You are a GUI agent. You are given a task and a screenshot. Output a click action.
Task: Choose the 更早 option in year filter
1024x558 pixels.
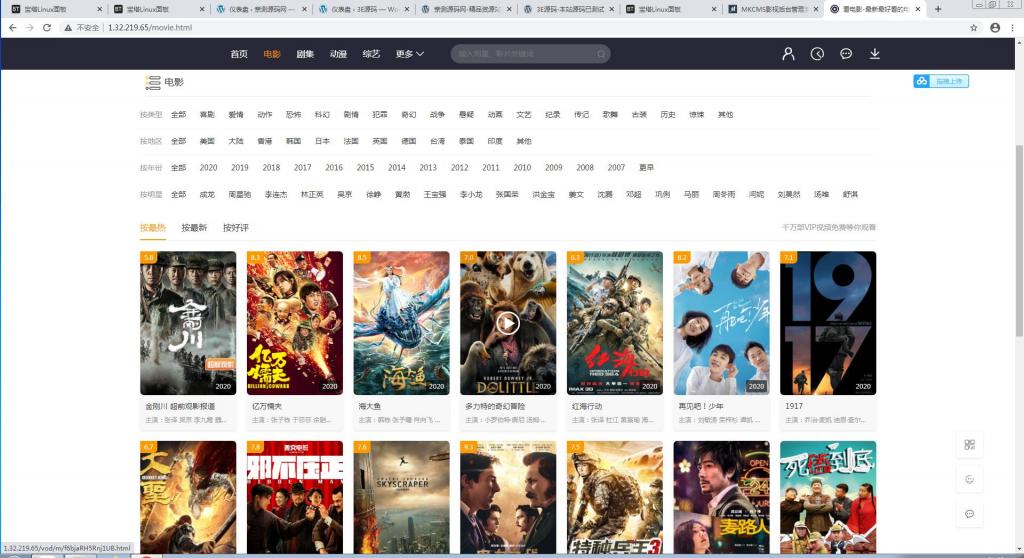point(646,168)
